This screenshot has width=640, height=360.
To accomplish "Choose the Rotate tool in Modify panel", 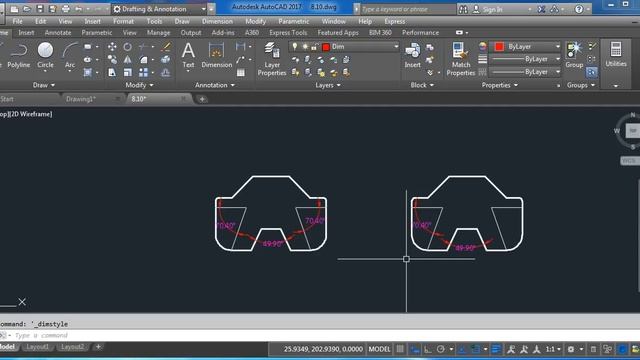I will (127, 47).
